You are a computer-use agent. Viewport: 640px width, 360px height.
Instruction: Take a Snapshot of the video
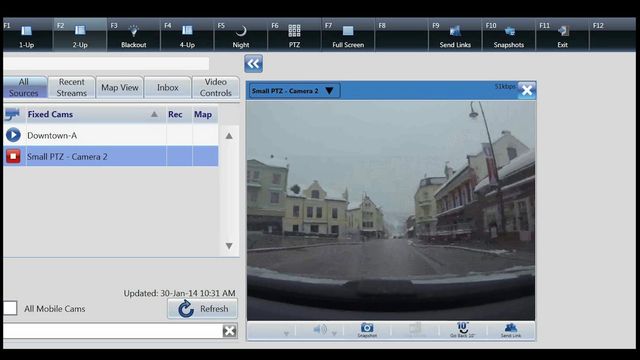[367, 330]
